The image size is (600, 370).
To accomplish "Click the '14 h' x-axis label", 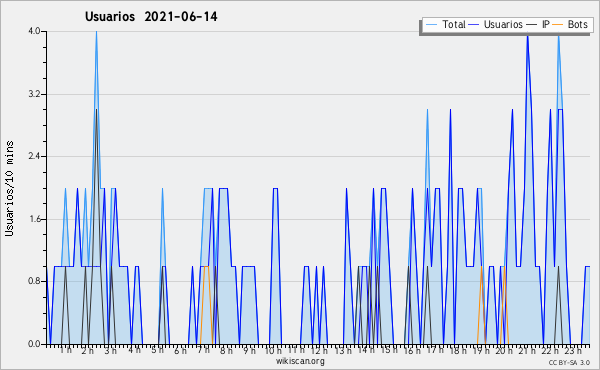I will coord(366,350).
